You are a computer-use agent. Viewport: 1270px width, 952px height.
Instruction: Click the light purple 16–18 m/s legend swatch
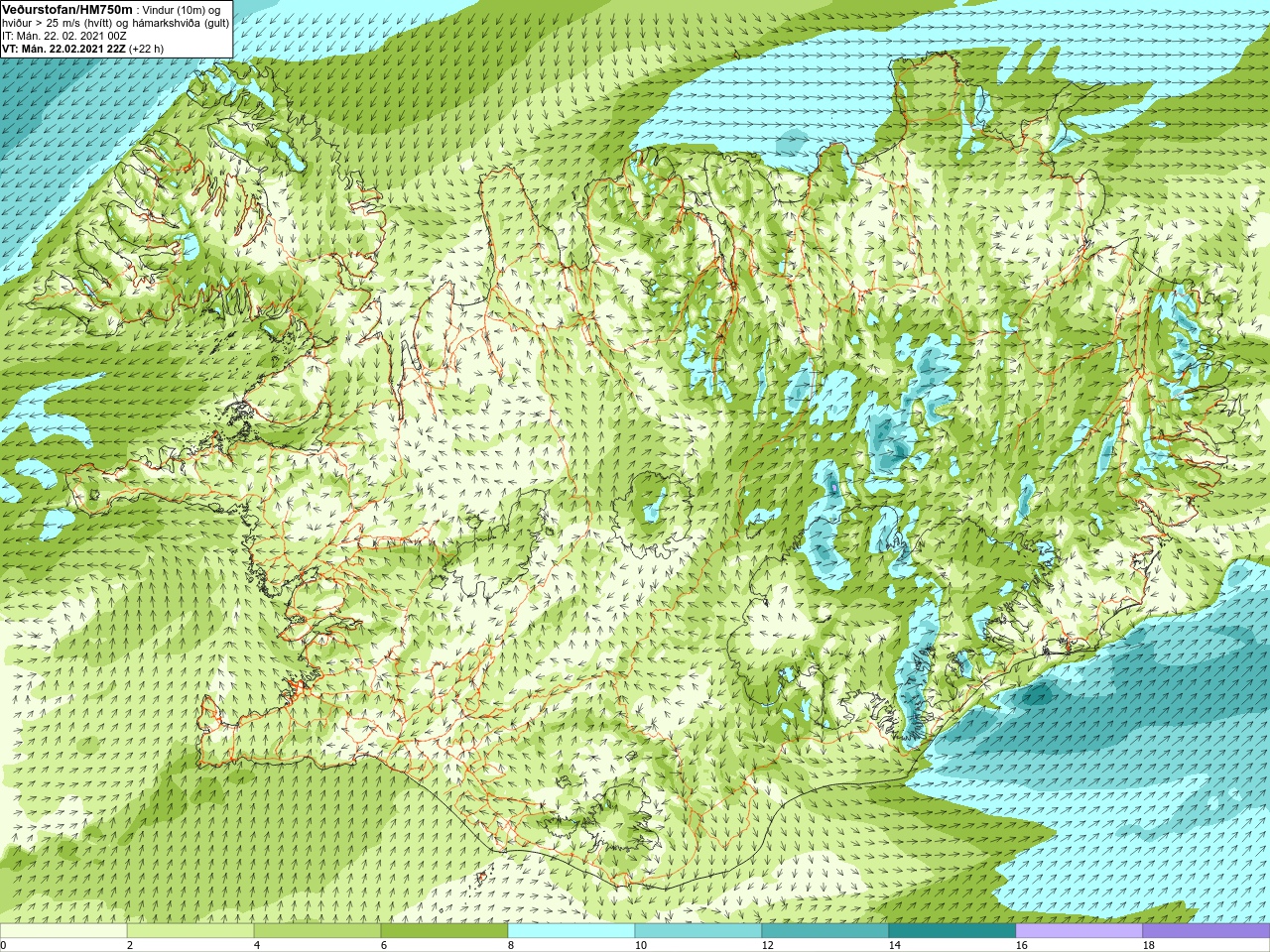coord(1079,931)
